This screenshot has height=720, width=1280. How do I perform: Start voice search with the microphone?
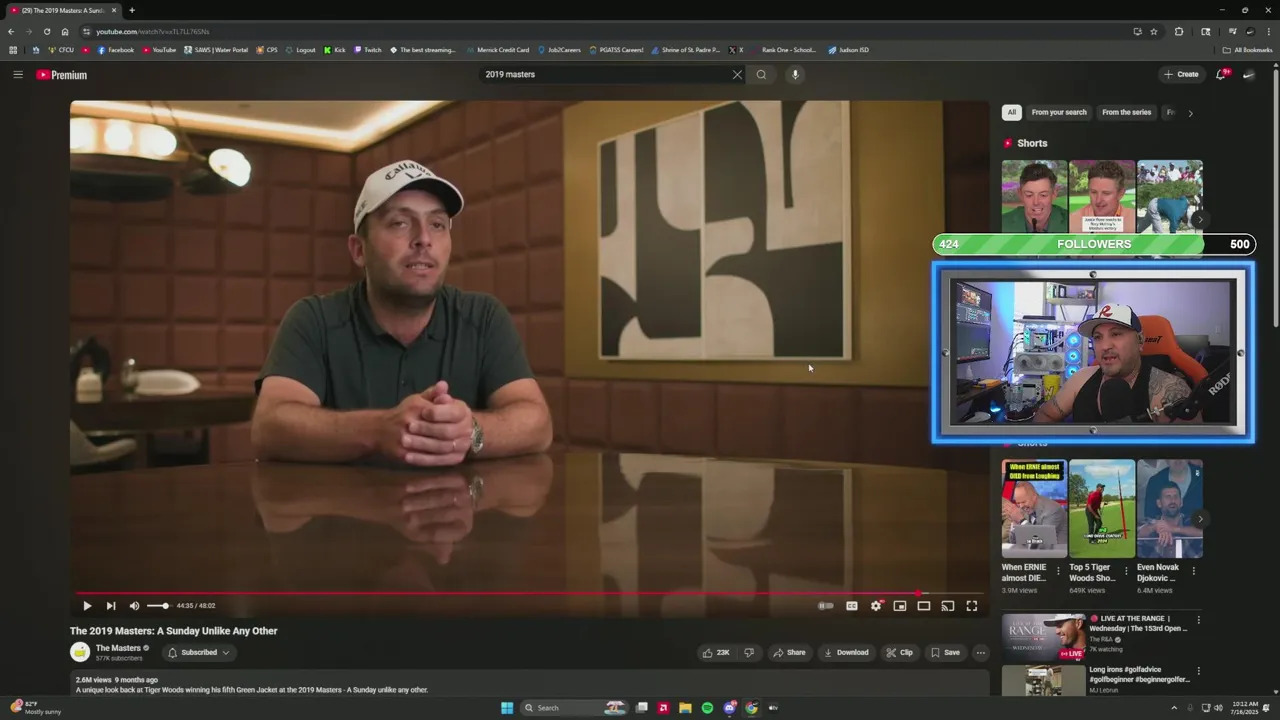(x=795, y=74)
